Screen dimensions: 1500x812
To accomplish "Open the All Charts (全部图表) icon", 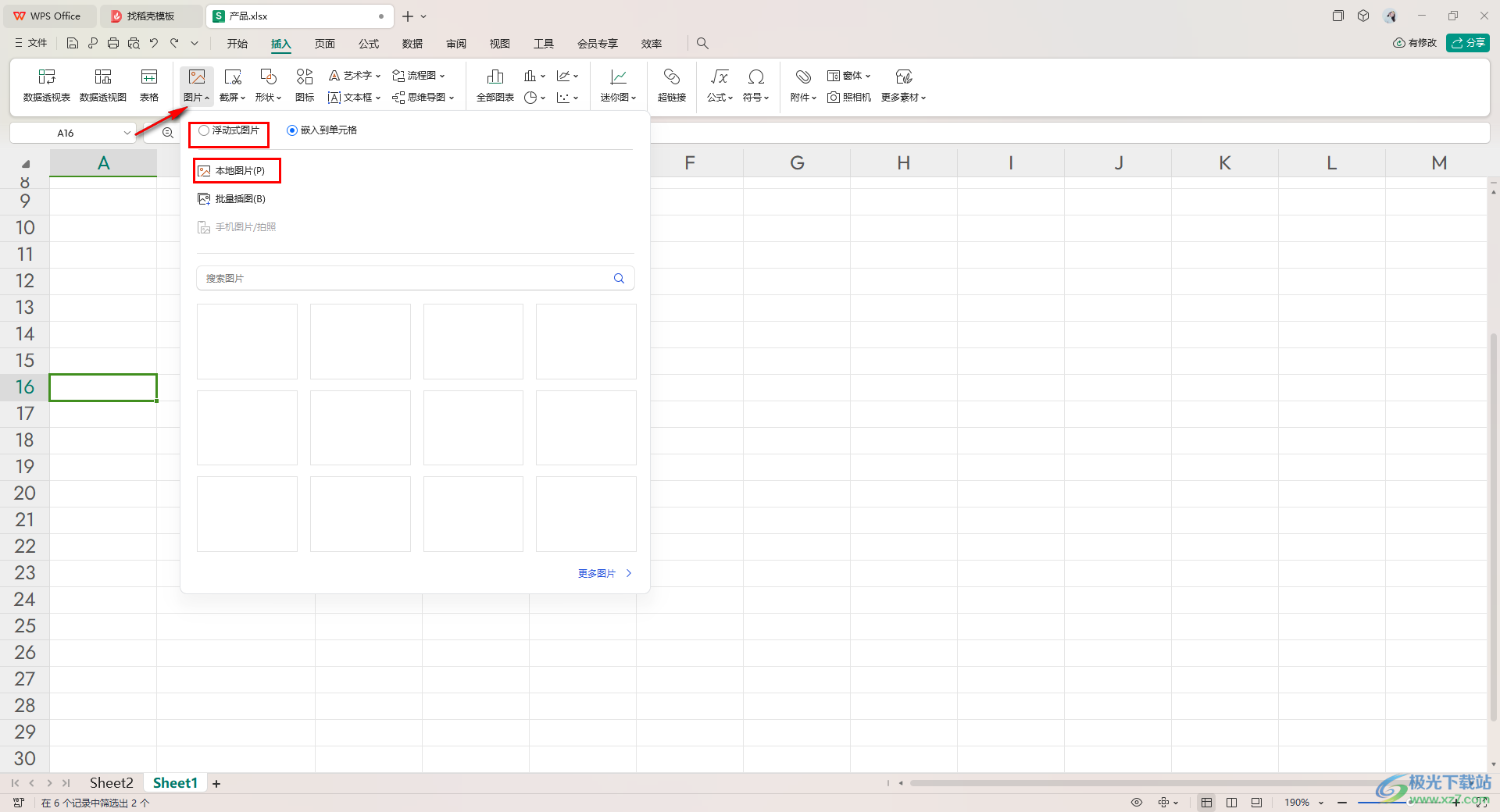I will [495, 85].
